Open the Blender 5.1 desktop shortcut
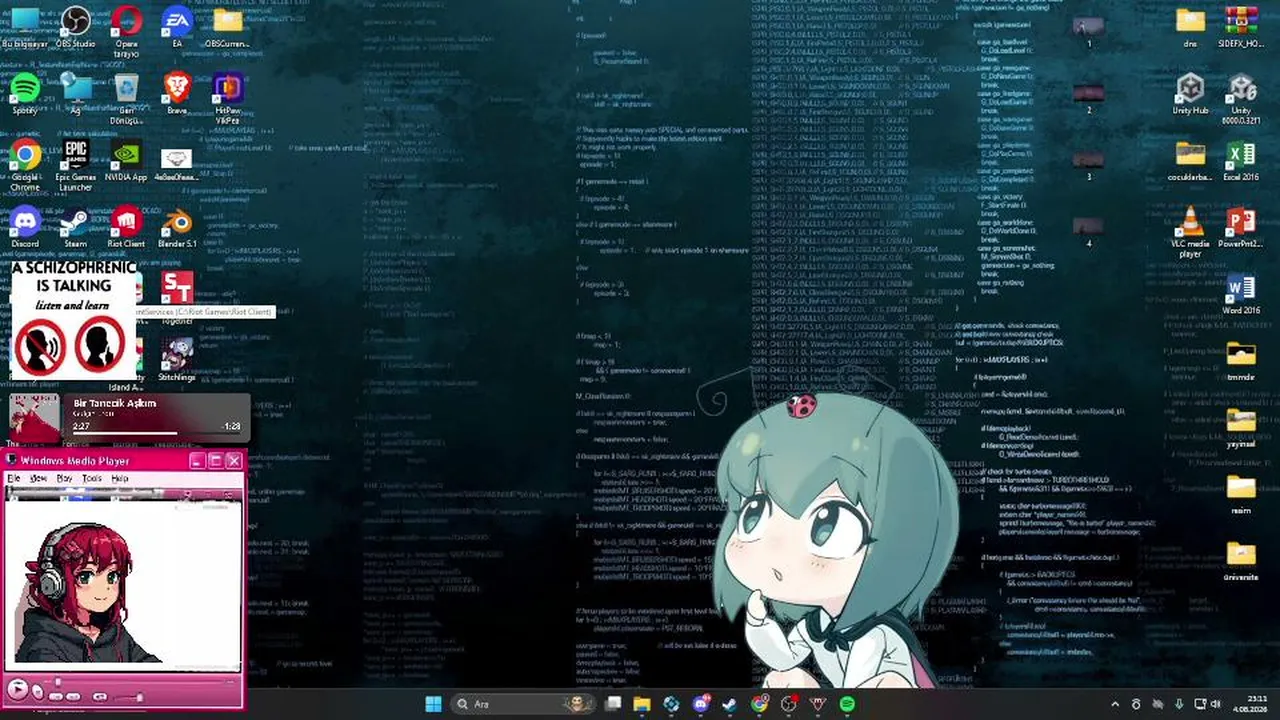Image resolution: width=1280 pixels, height=720 pixels. click(x=177, y=227)
